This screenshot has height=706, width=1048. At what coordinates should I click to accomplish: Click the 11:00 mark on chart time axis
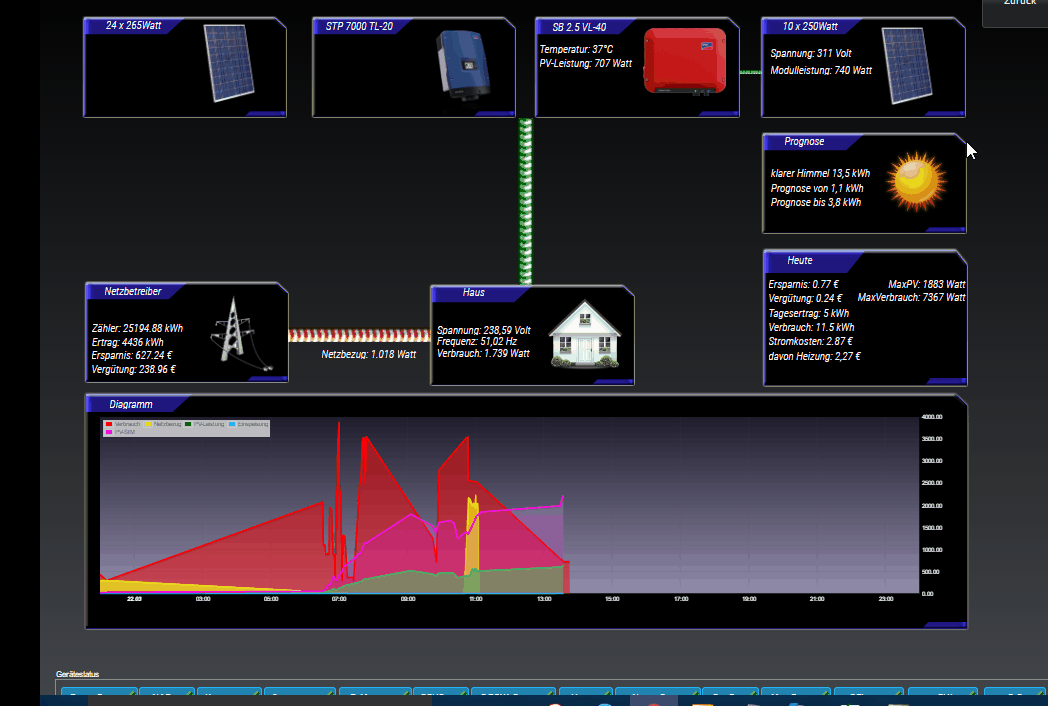pos(475,599)
